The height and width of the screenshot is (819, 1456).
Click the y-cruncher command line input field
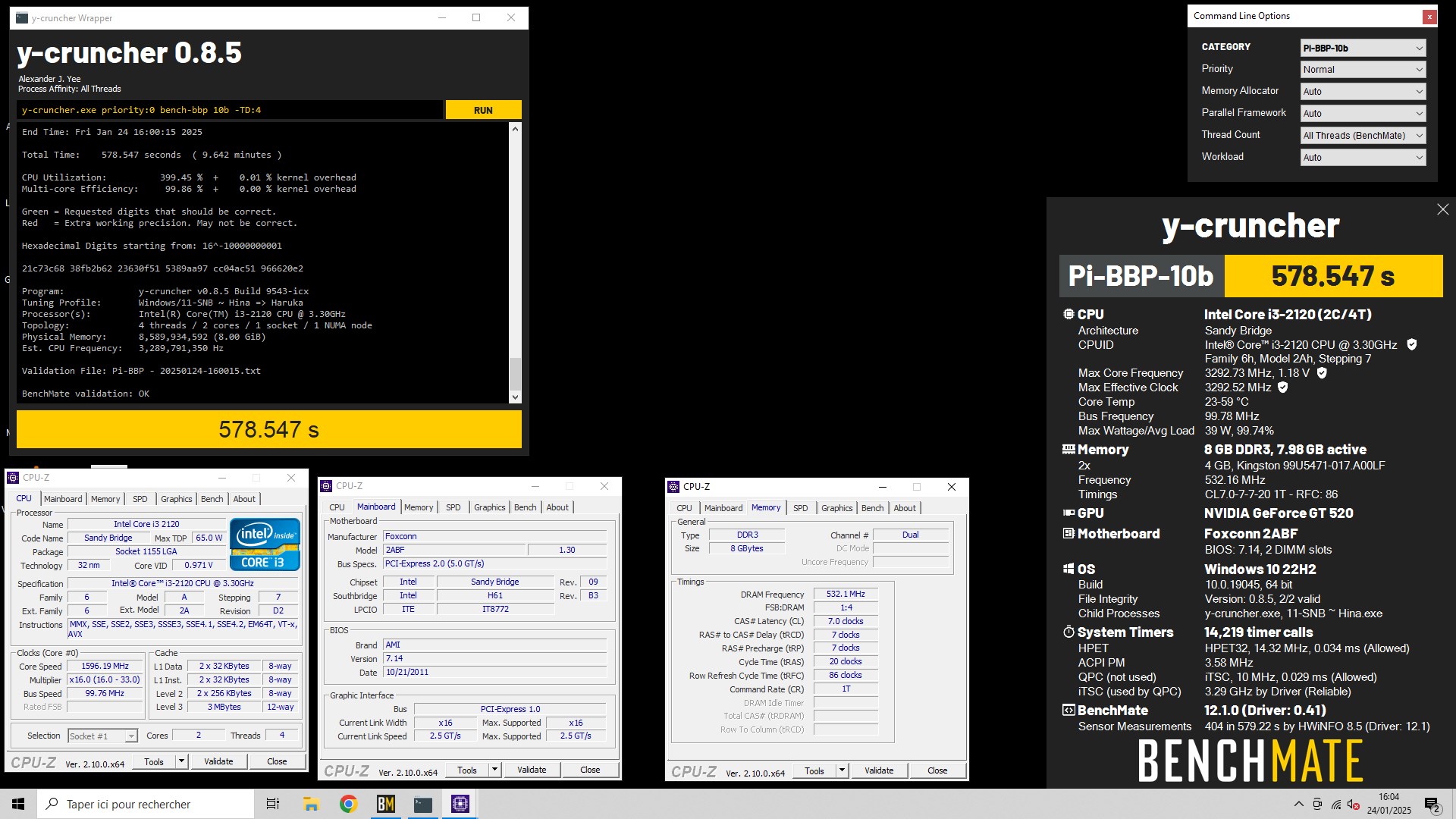click(x=230, y=110)
